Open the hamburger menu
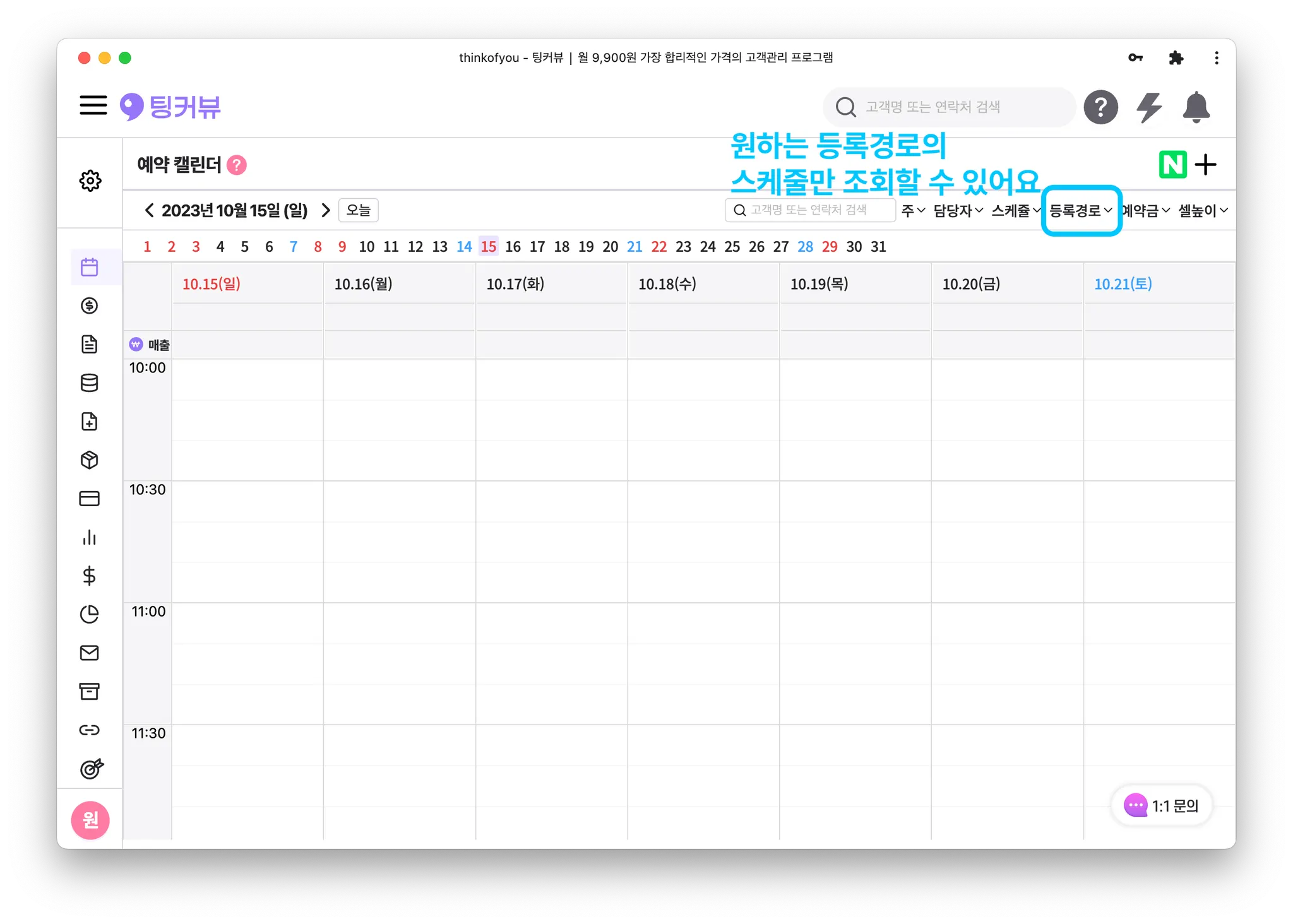The height and width of the screenshot is (924, 1293). [x=93, y=105]
